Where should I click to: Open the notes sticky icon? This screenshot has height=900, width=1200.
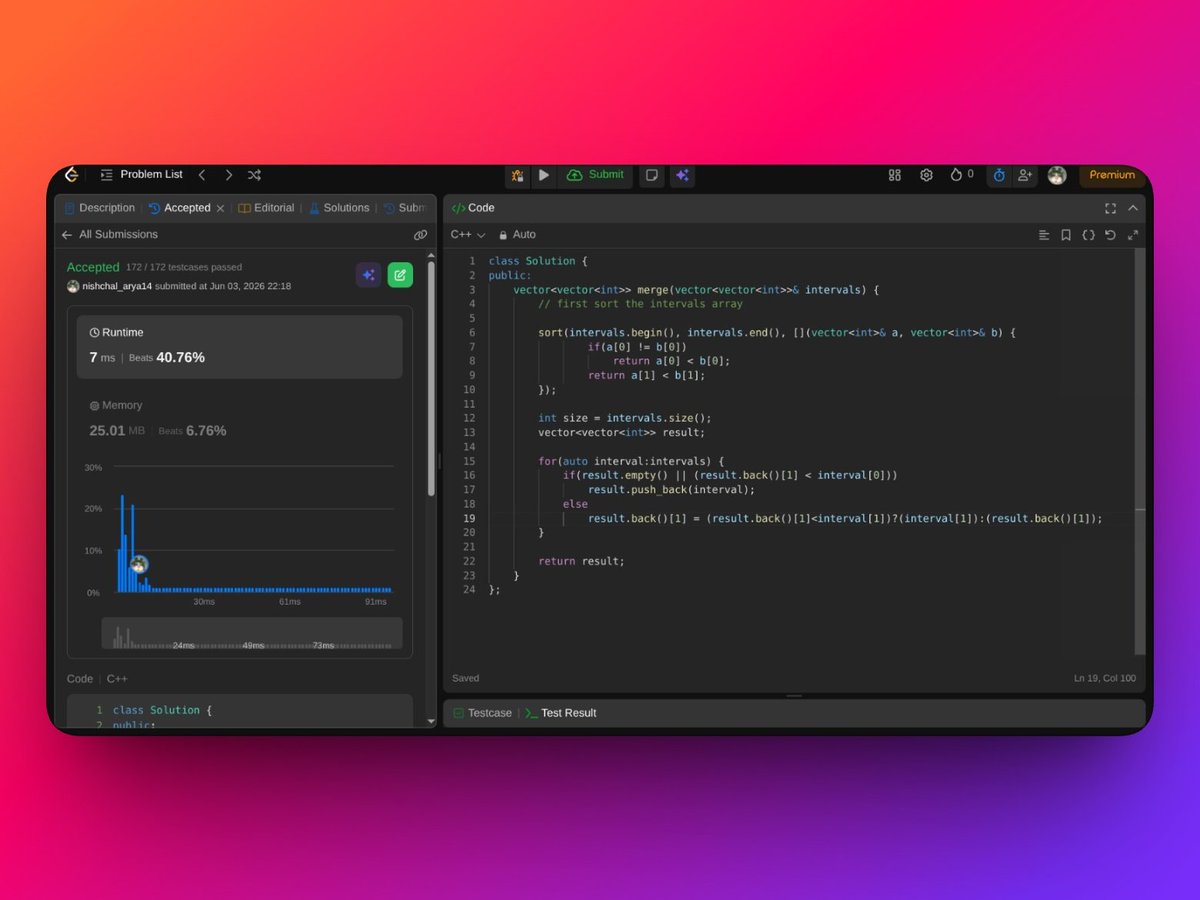pyautogui.click(x=651, y=175)
